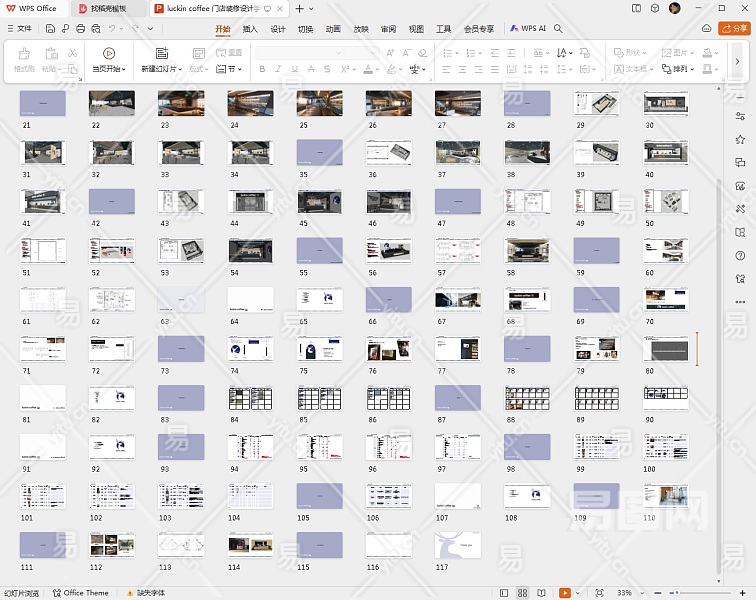
Task: Click the search magnifier icon beside WPS AI
Action: 558,29
